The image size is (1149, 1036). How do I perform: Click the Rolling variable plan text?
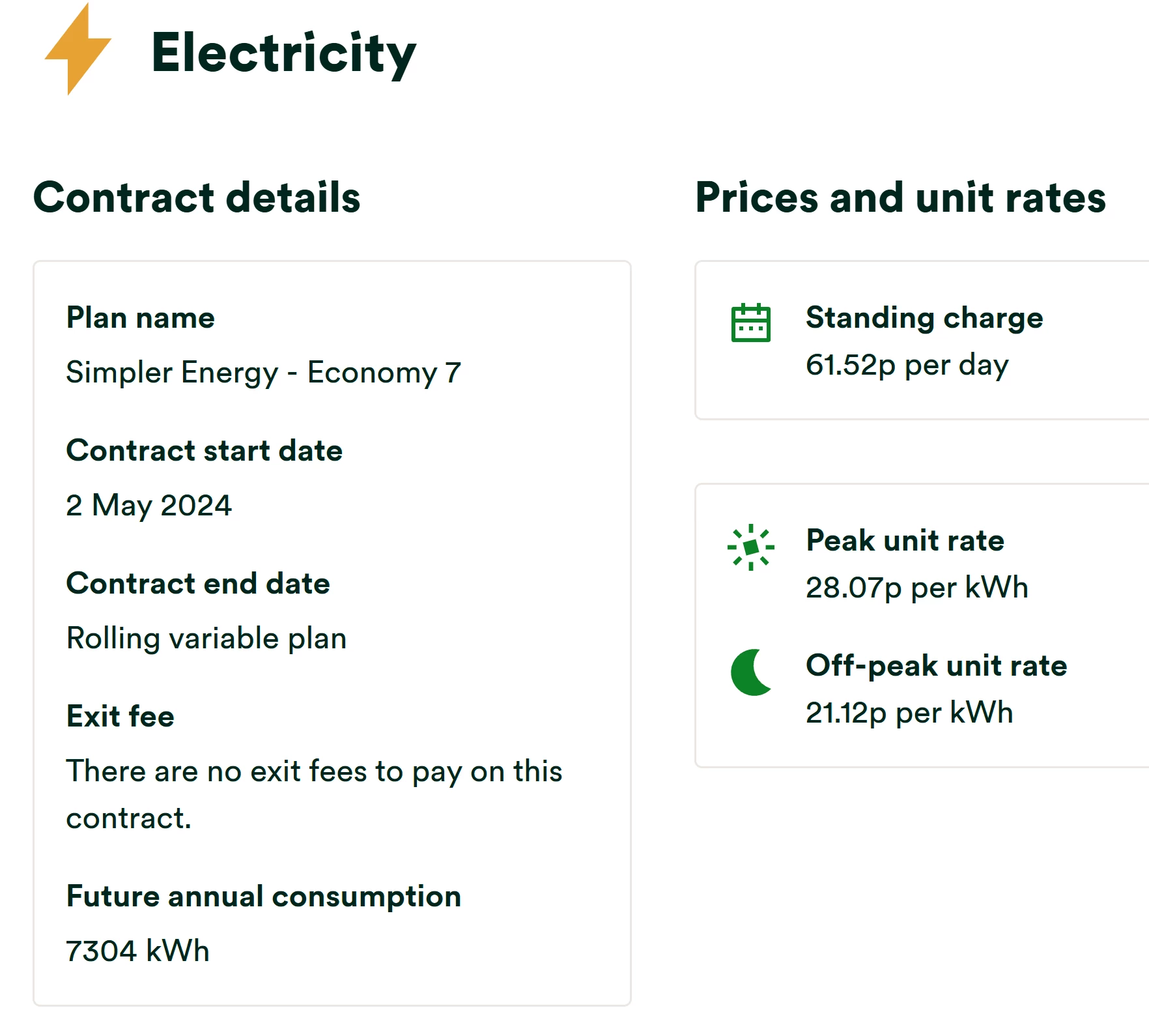[x=206, y=639]
